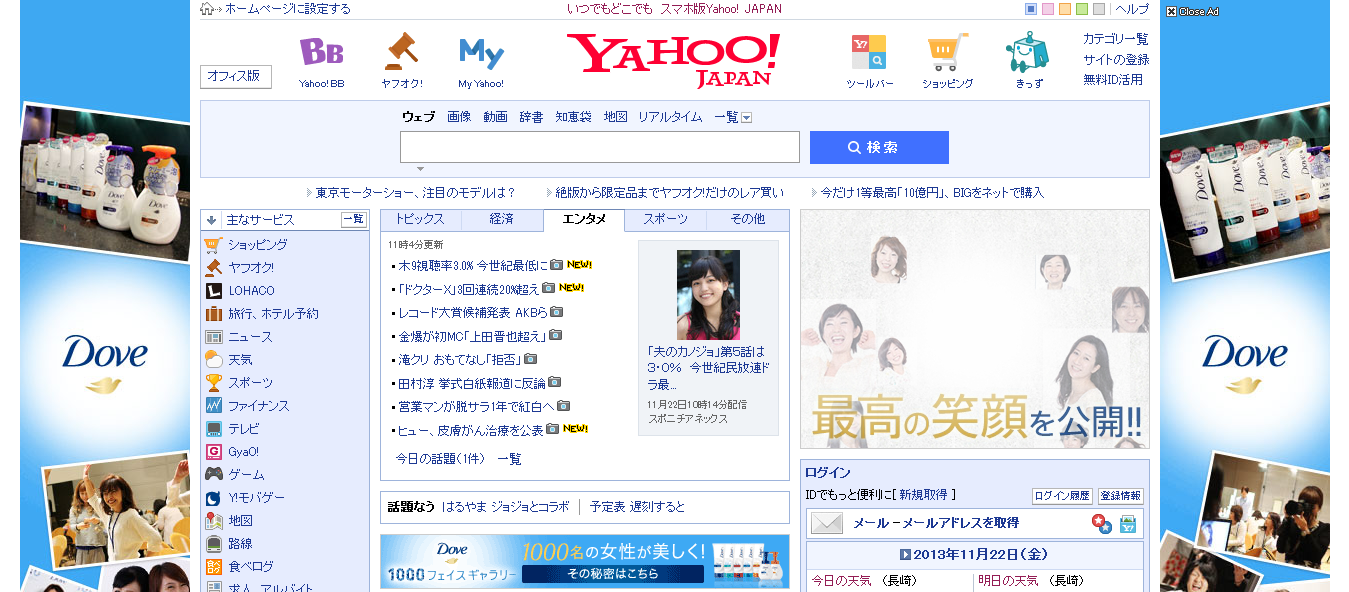Viewport: 1349px width, 592px height.
Task: Click the web search input field
Action: point(600,147)
